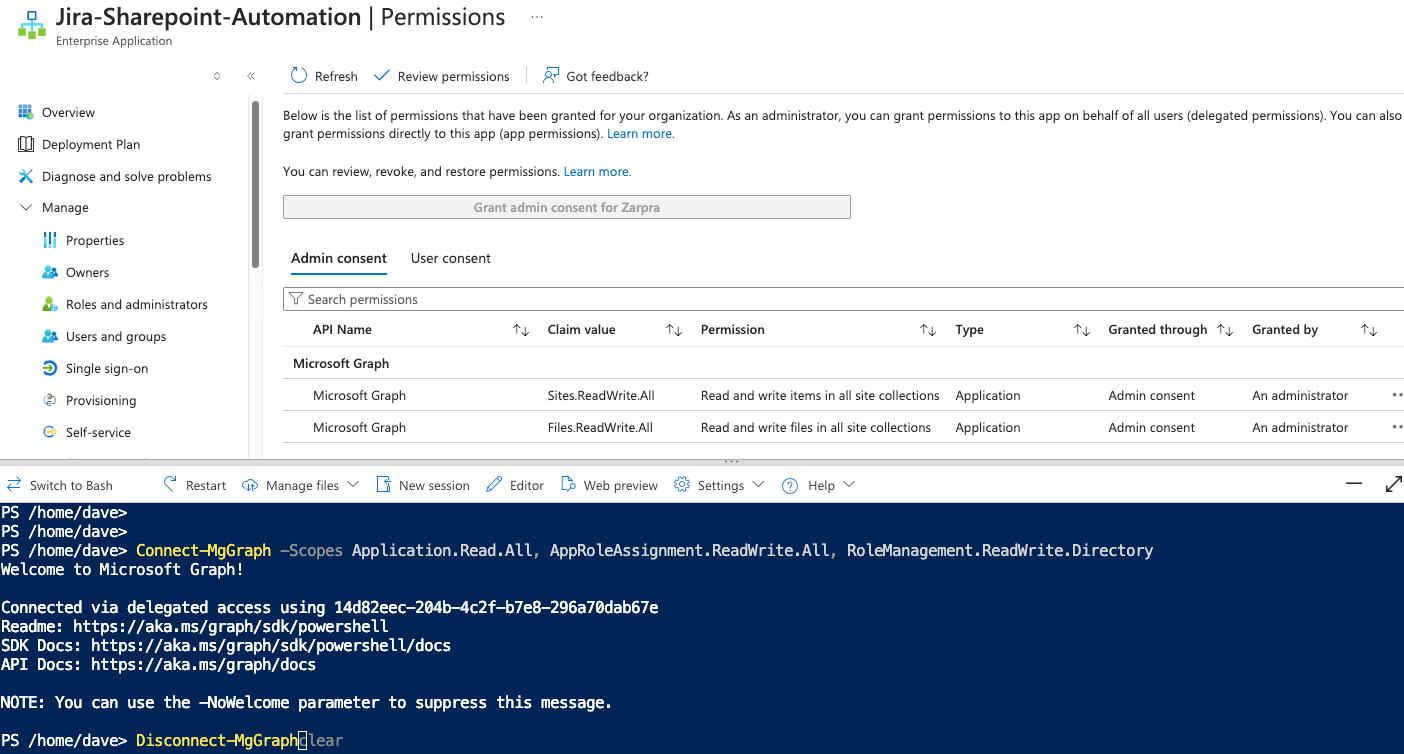1404x754 pixels.
Task: Switch to Bash shell
Action: 60,485
